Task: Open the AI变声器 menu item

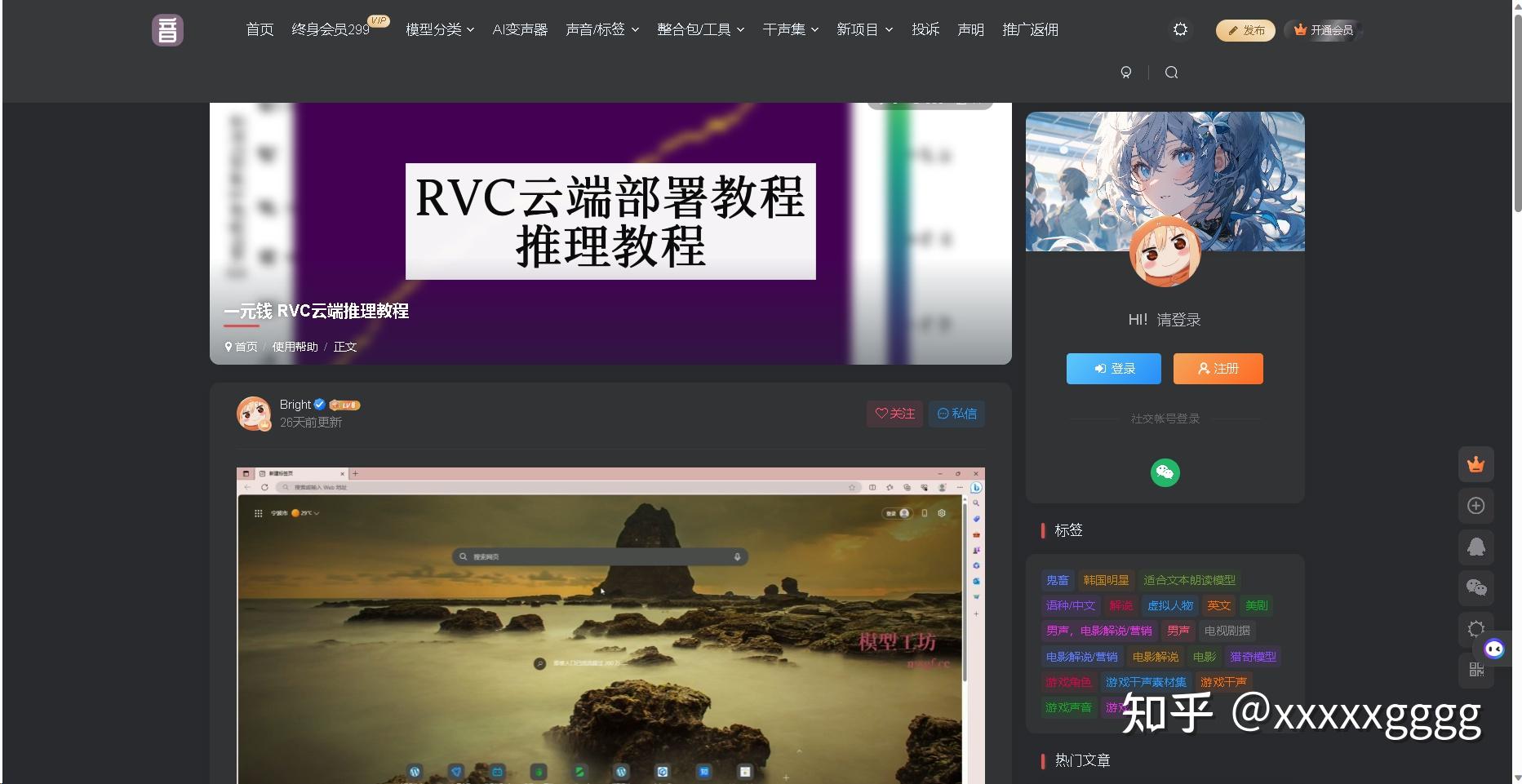Action: [x=520, y=29]
